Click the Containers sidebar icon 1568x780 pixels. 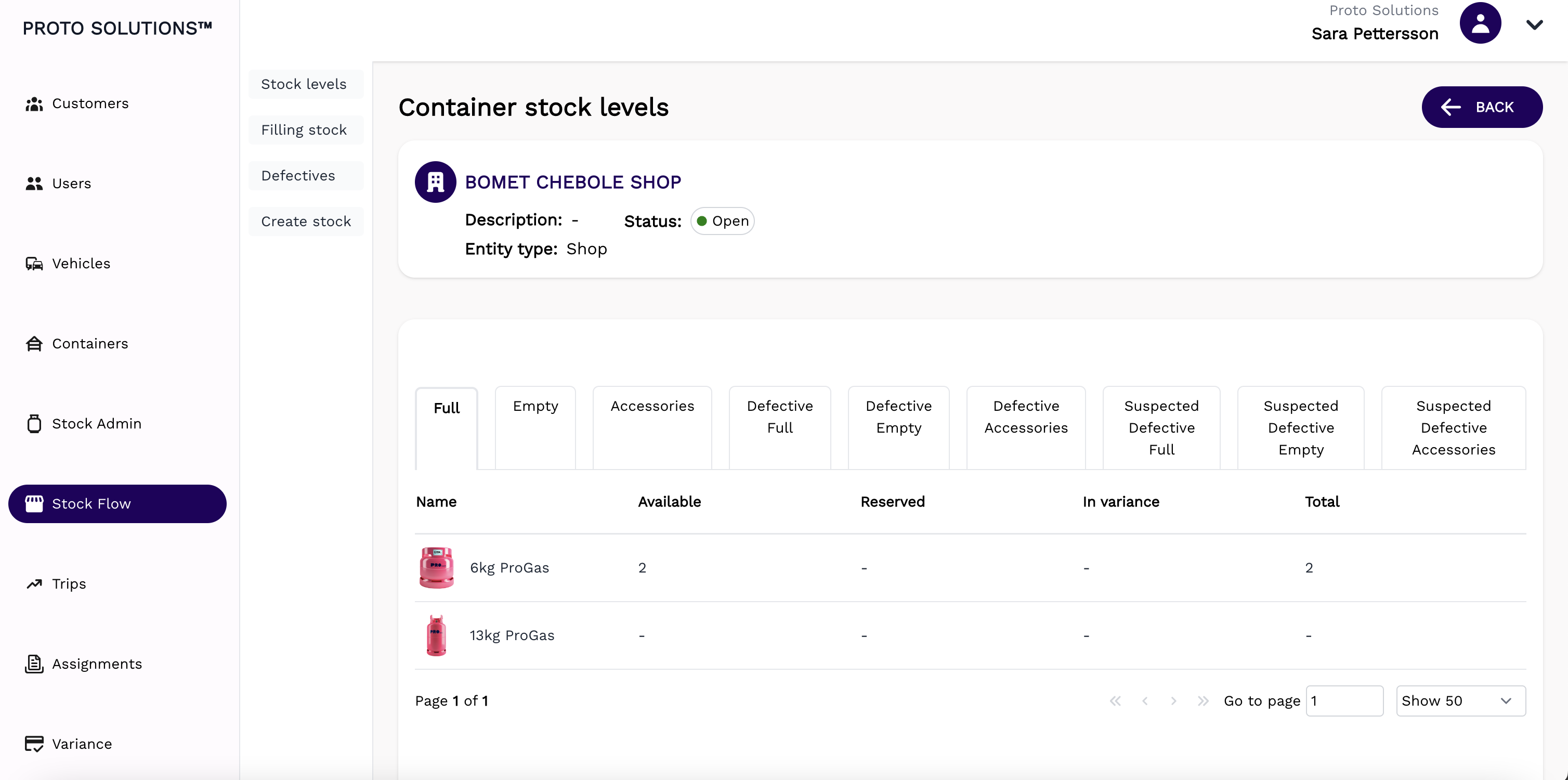pyautogui.click(x=34, y=344)
